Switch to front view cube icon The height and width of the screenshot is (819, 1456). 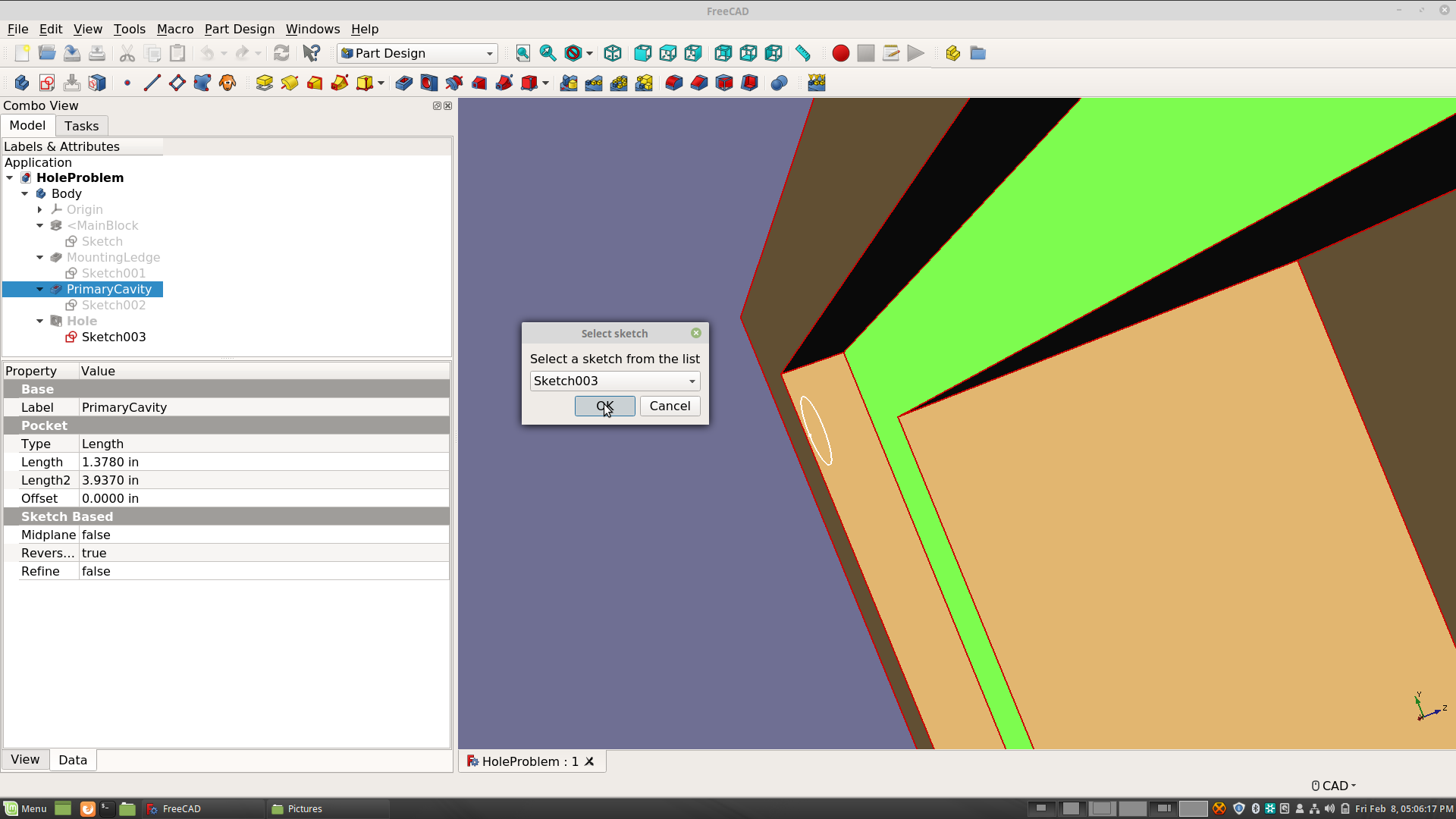click(643, 53)
